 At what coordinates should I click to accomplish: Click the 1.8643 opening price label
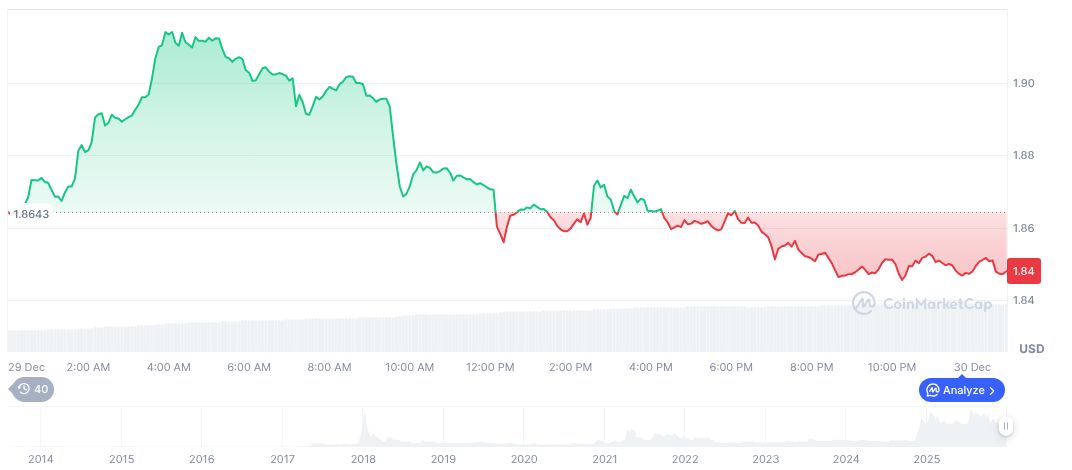click(x=30, y=213)
